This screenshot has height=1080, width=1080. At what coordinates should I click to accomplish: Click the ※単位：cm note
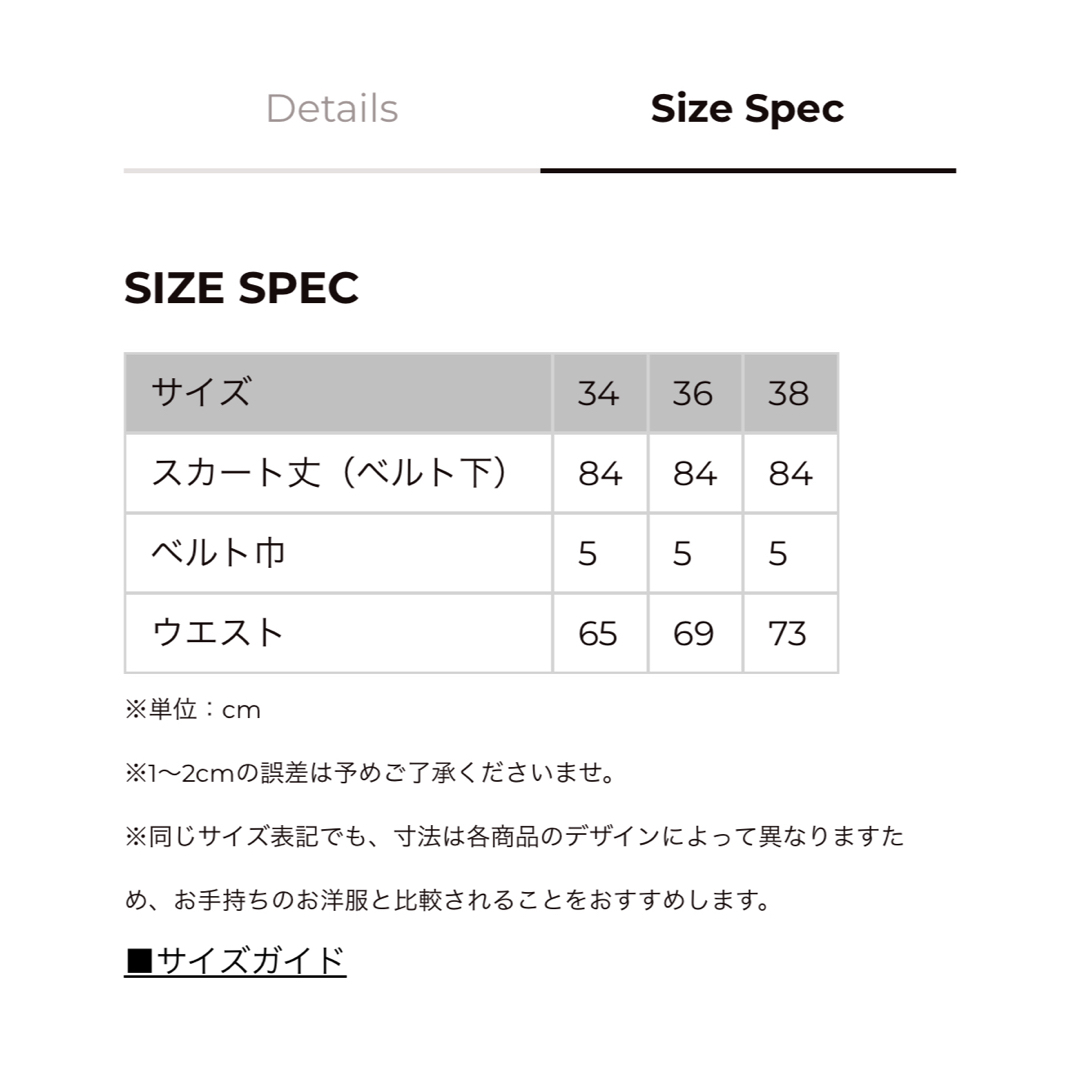coord(193,709)
